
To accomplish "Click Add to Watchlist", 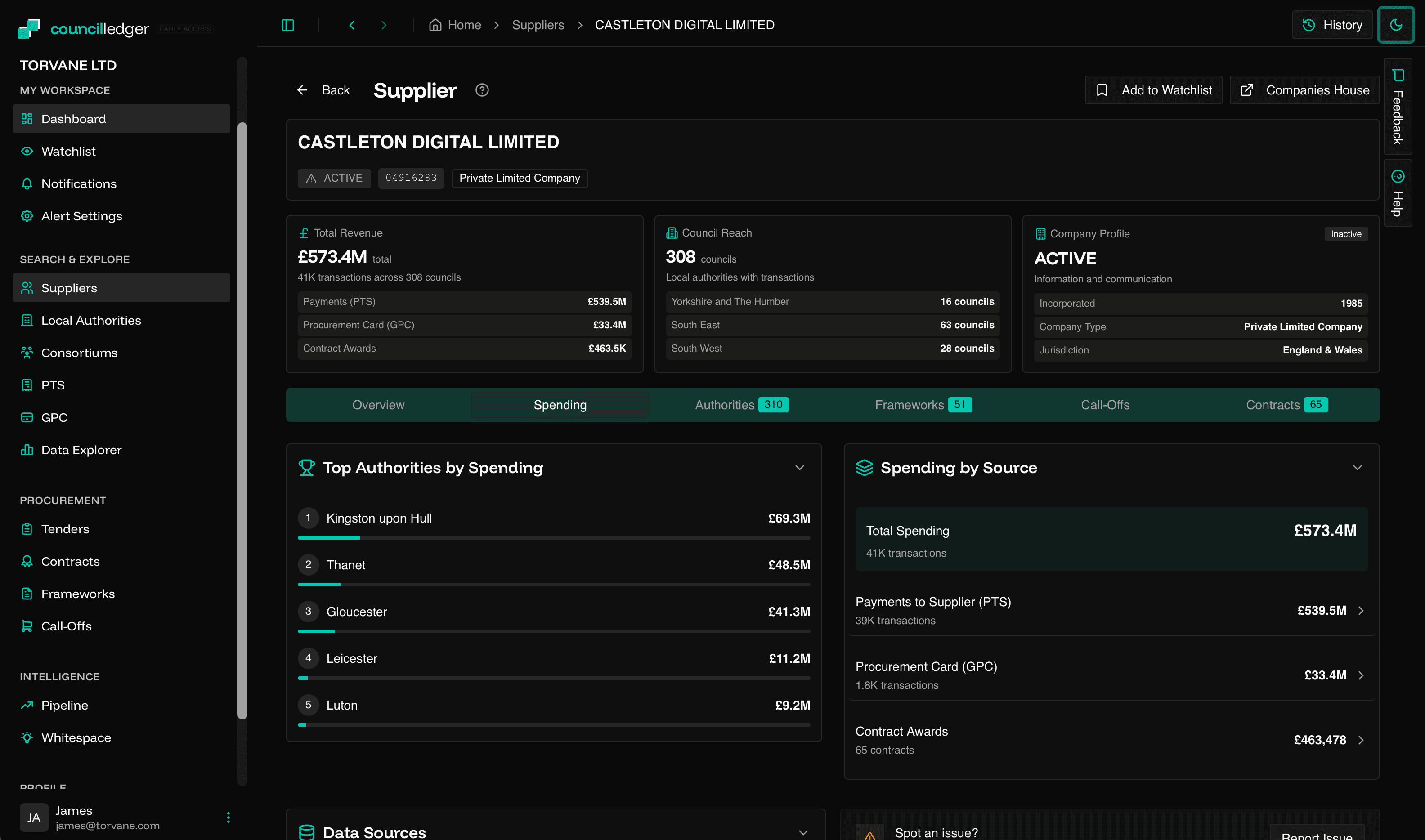I will point(1153,90).
